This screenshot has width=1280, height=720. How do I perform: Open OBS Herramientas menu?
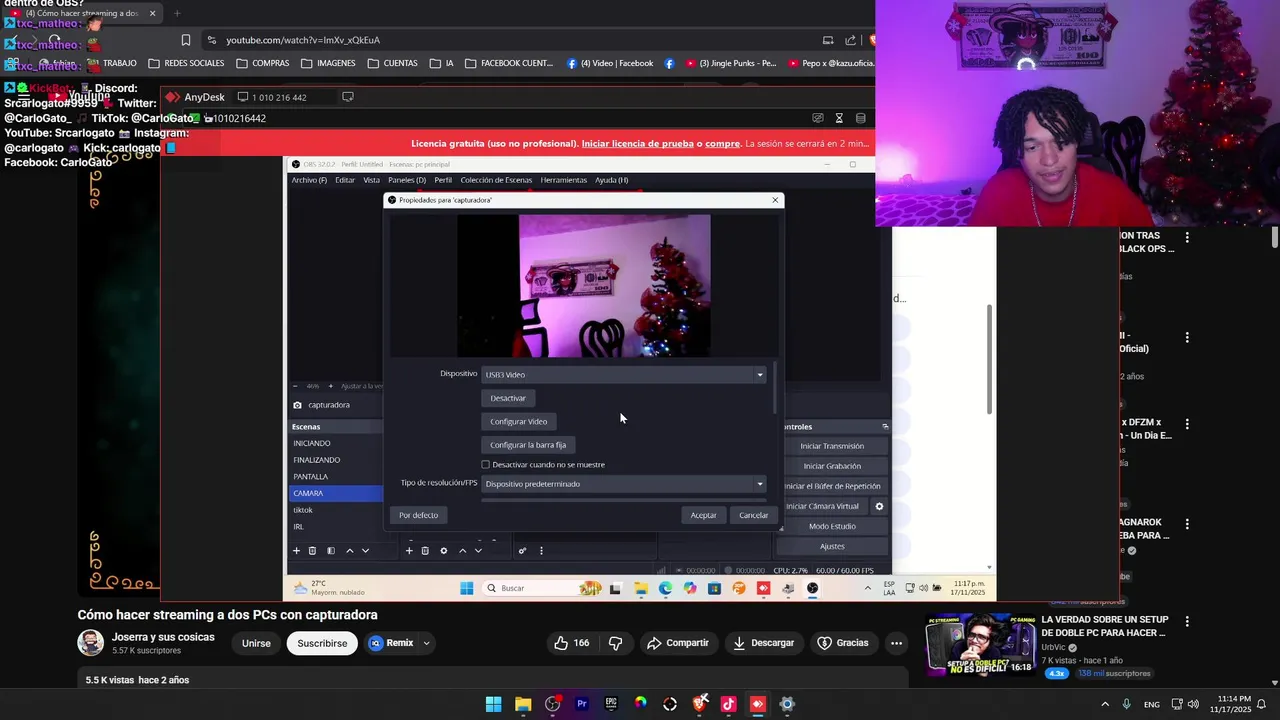tap(564, 180)
